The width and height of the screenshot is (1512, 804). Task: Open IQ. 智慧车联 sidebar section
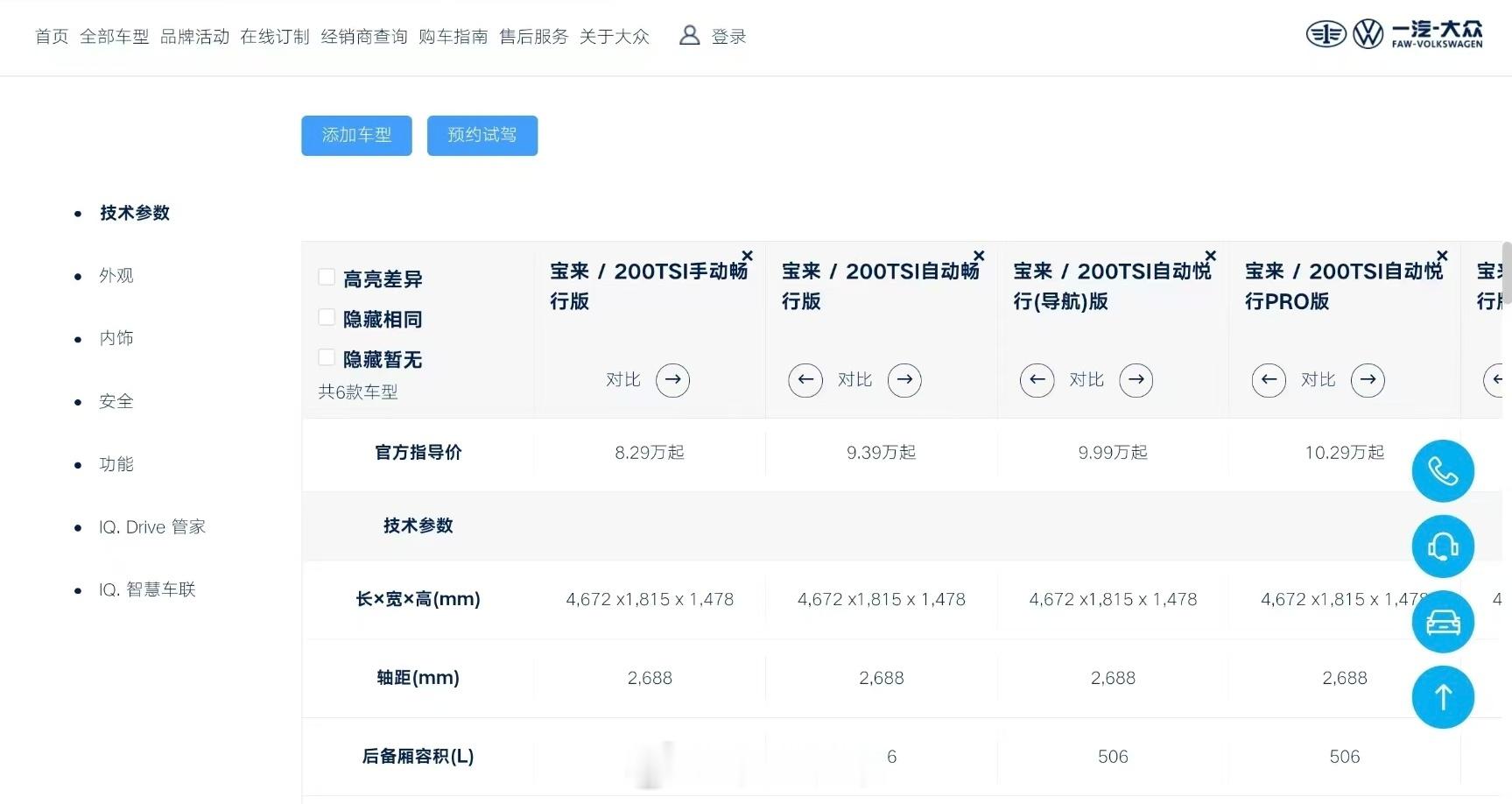pyautogui.click(x=147, y=590)
